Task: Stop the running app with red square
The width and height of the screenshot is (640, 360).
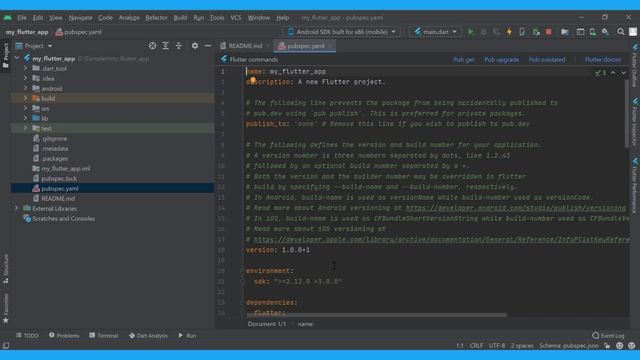Action: pyautogui.click(x=549, y=32)
